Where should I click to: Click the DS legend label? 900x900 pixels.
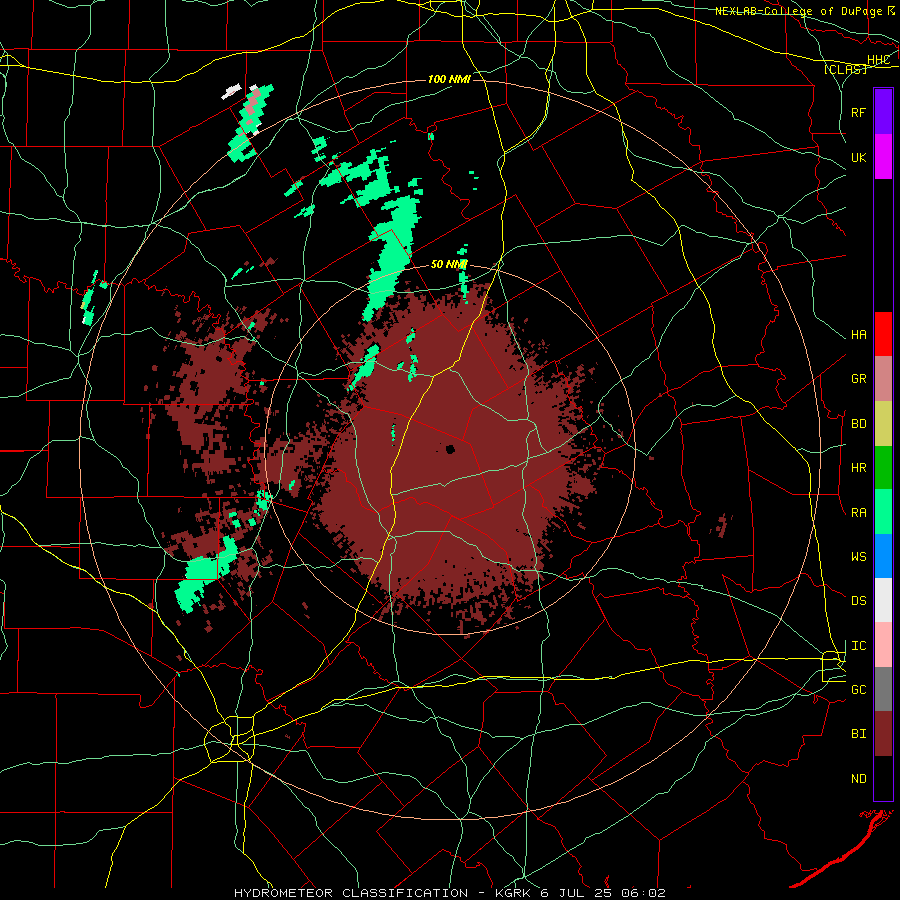pyautogui.click(x=858, y=601)
